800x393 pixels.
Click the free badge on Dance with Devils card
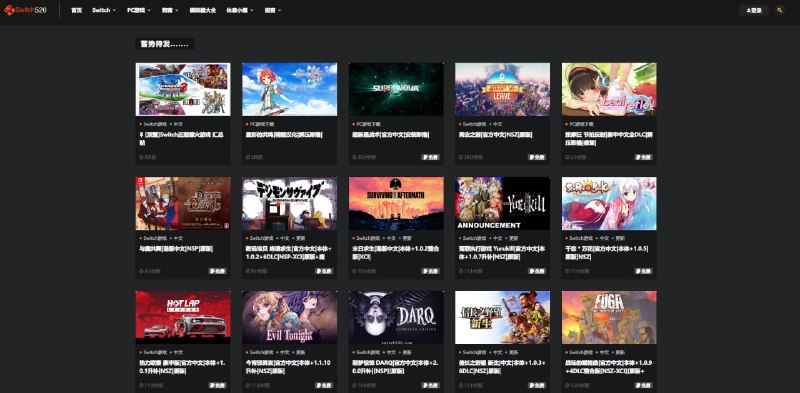click(x=217, y=271)
